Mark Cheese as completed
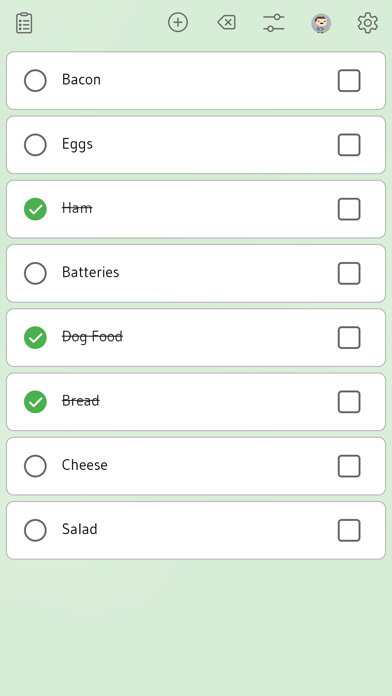The width and height of the screenshot is (392, 696). pyautogui.click(x=35, y=466)
